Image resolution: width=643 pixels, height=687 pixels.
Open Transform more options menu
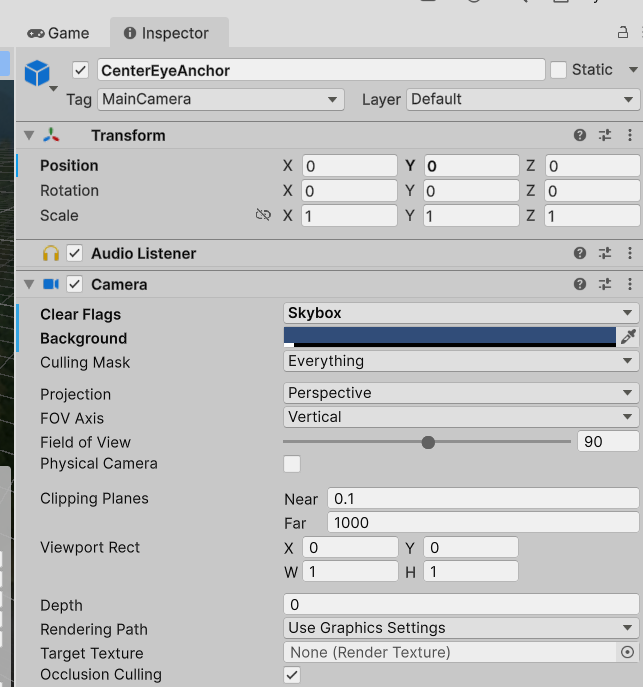[x=630, y=135]
